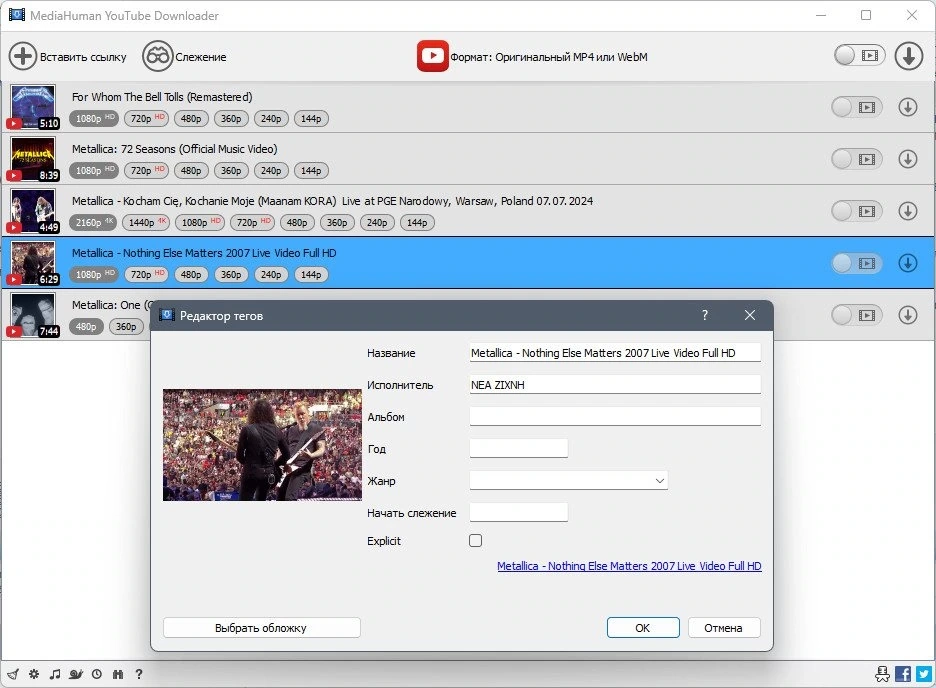This screenshot has height=688, width=936.
Task: Click the 72 Seasons thumbnail
Action: [x=33, y=159]
